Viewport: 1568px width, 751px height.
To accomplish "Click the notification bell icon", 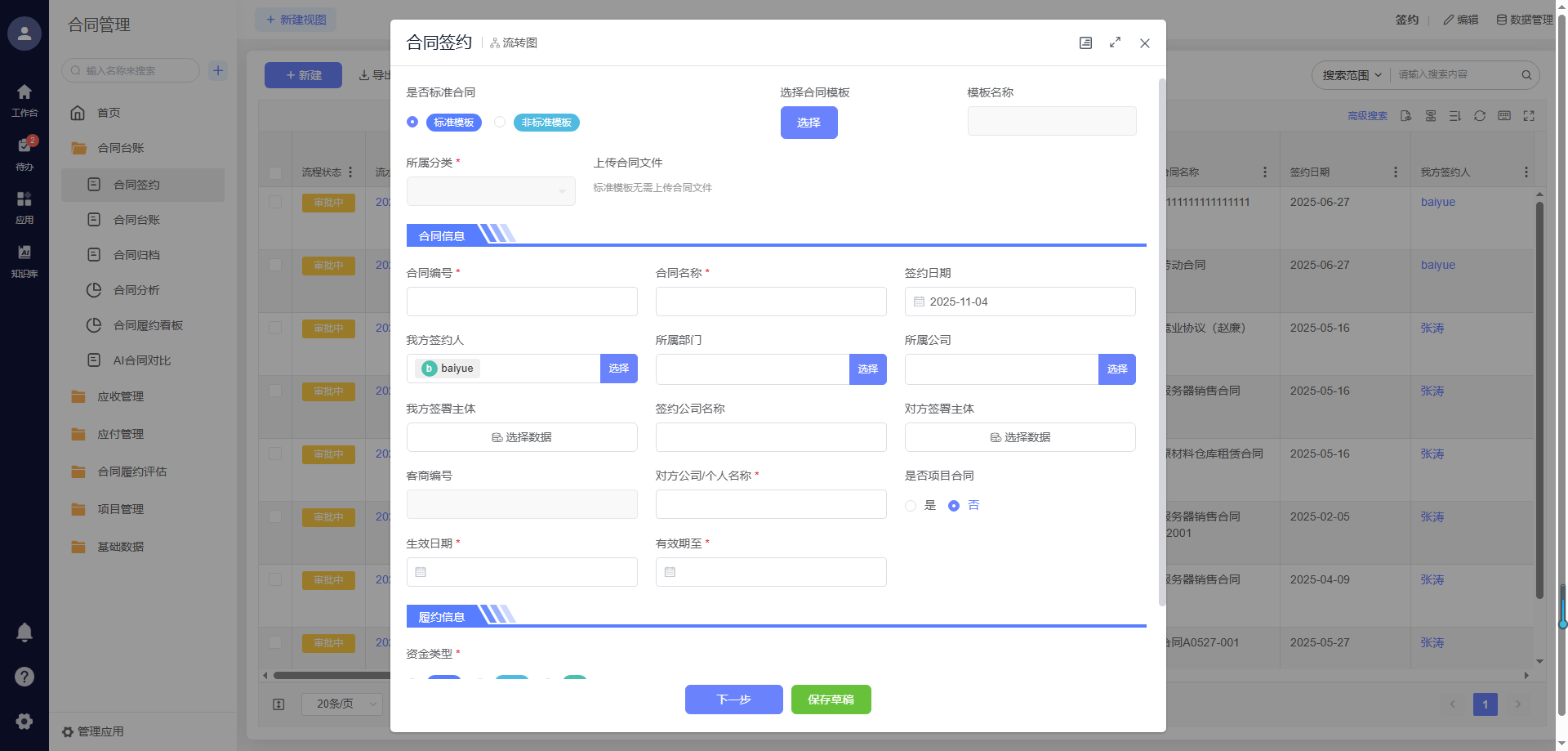I will pyautogui.click(x=24, y=632).
